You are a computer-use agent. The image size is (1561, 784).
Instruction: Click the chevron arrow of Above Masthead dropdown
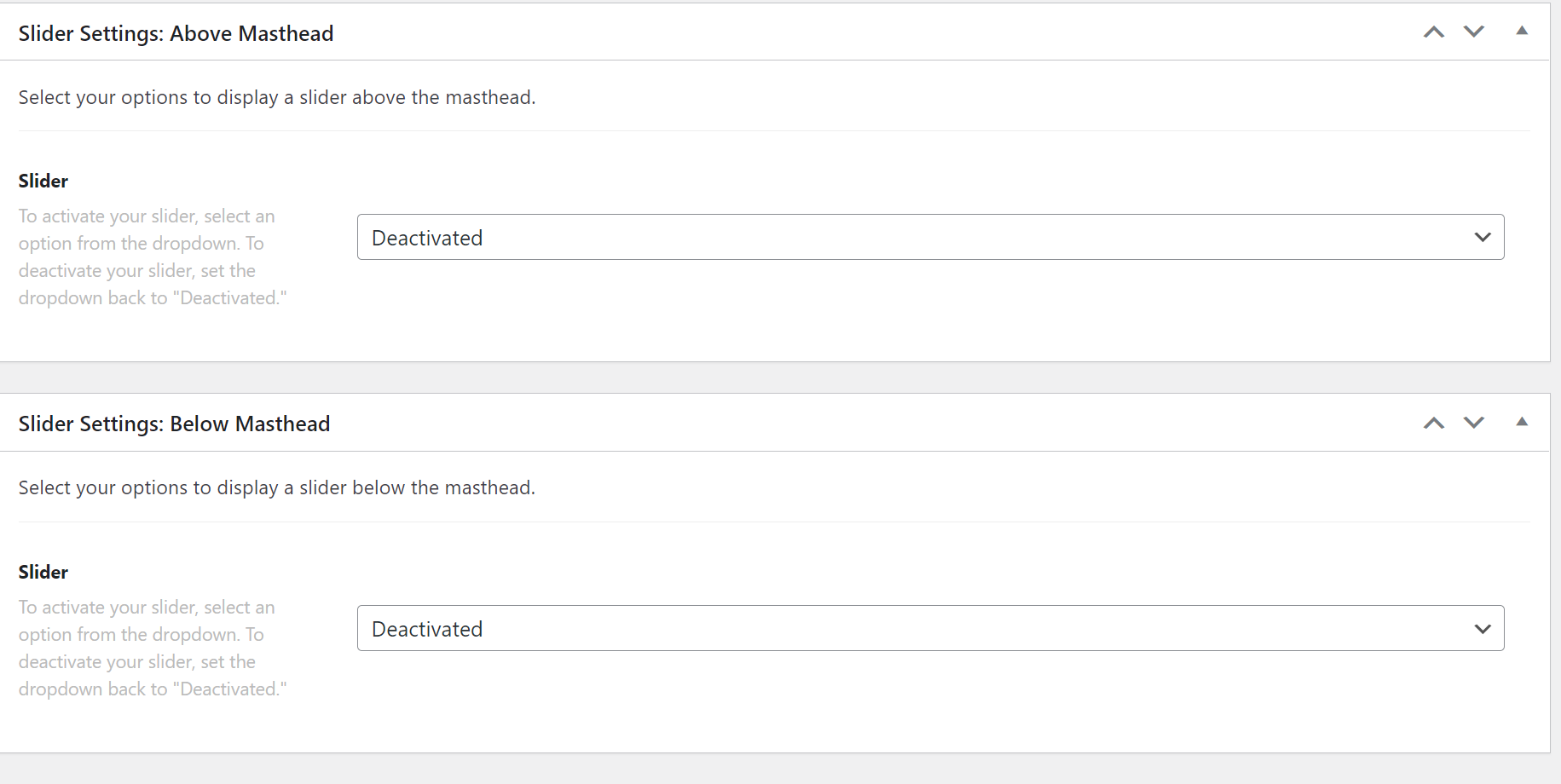(1483, 238)
